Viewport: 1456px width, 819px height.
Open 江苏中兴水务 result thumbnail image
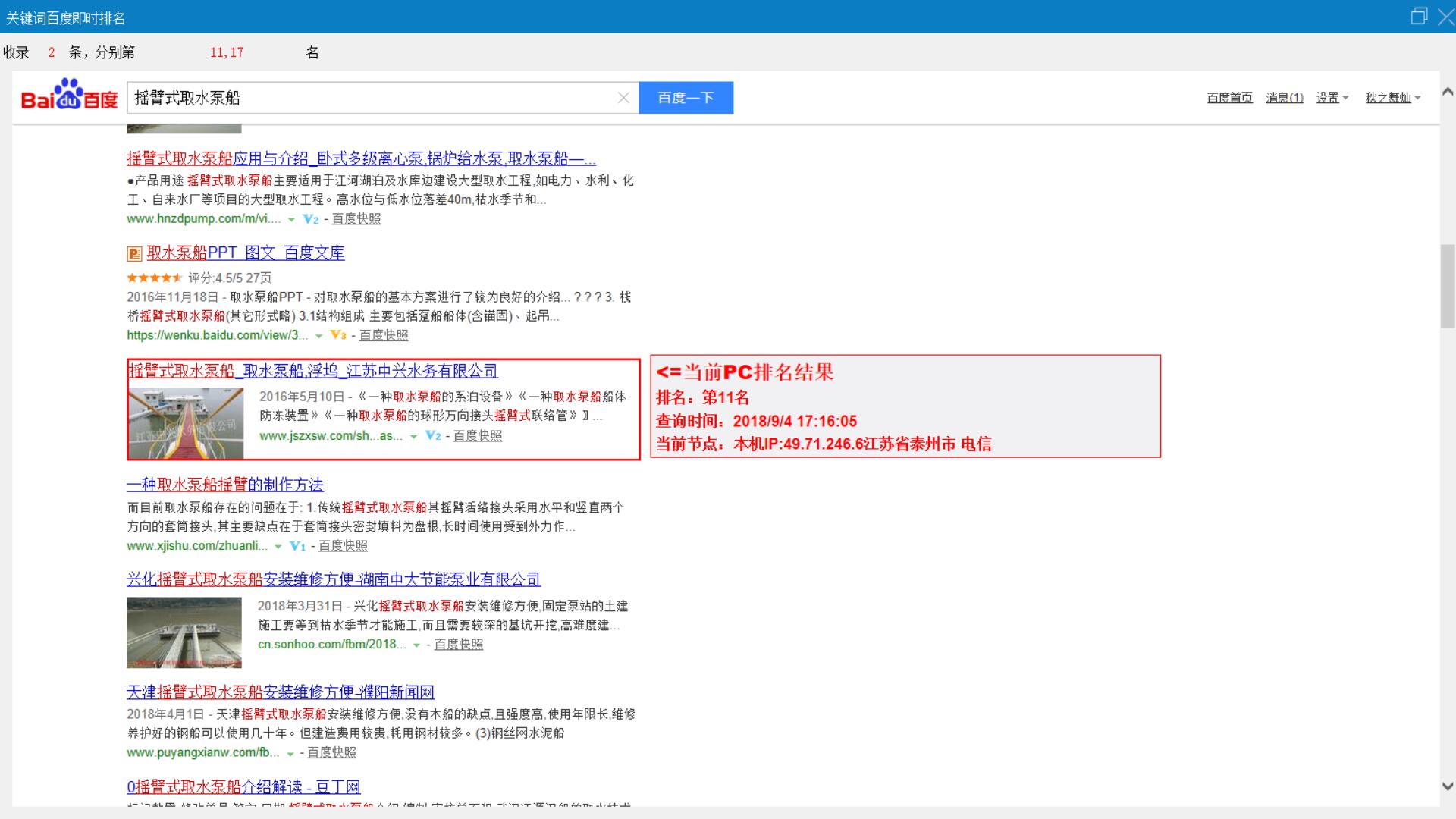[x=186, y=423]
